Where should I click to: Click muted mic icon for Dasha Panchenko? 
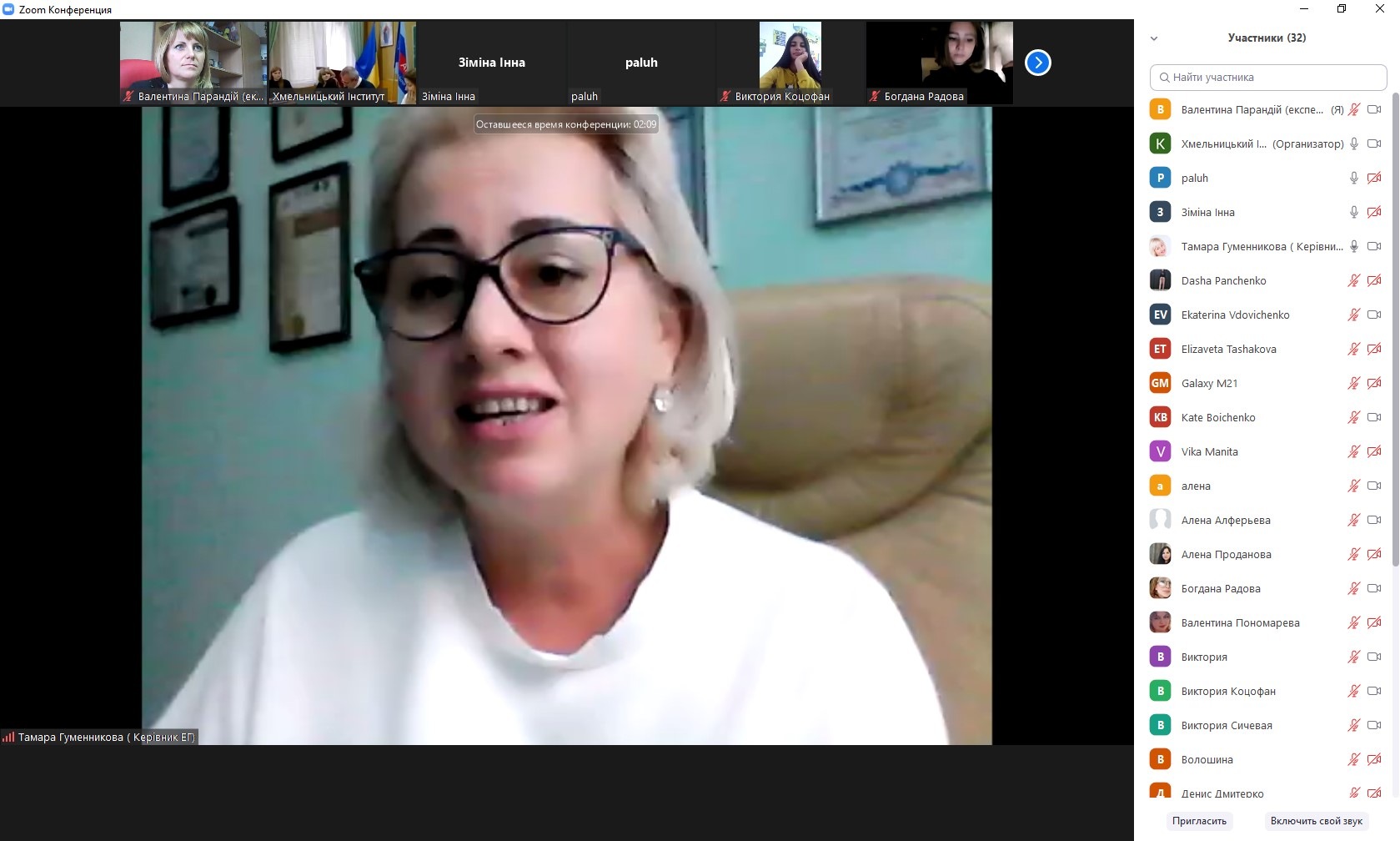click(x=1354, y=280)
